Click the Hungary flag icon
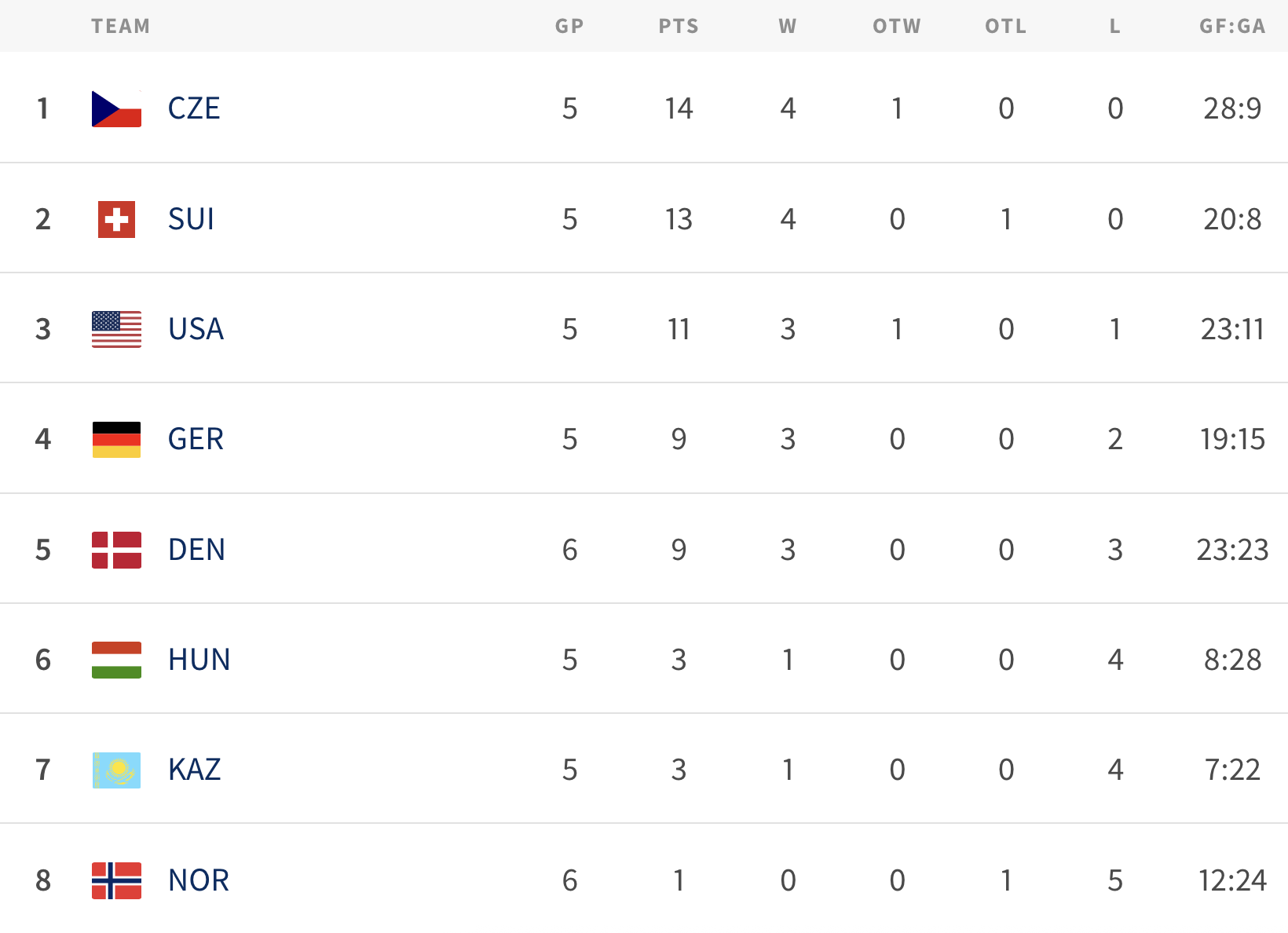Image resolution: width=1288 pixels, height=933 pixels. pyautogui.click(x=116, y=660)
